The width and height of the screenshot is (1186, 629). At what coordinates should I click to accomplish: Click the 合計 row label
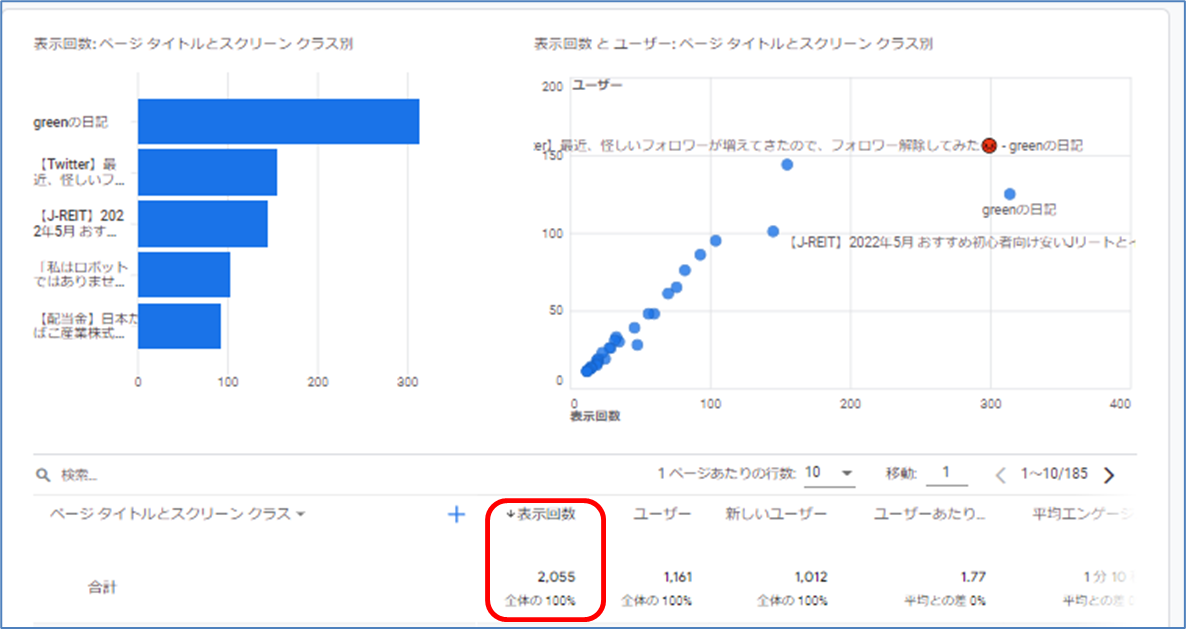click(x=102, y=587)
